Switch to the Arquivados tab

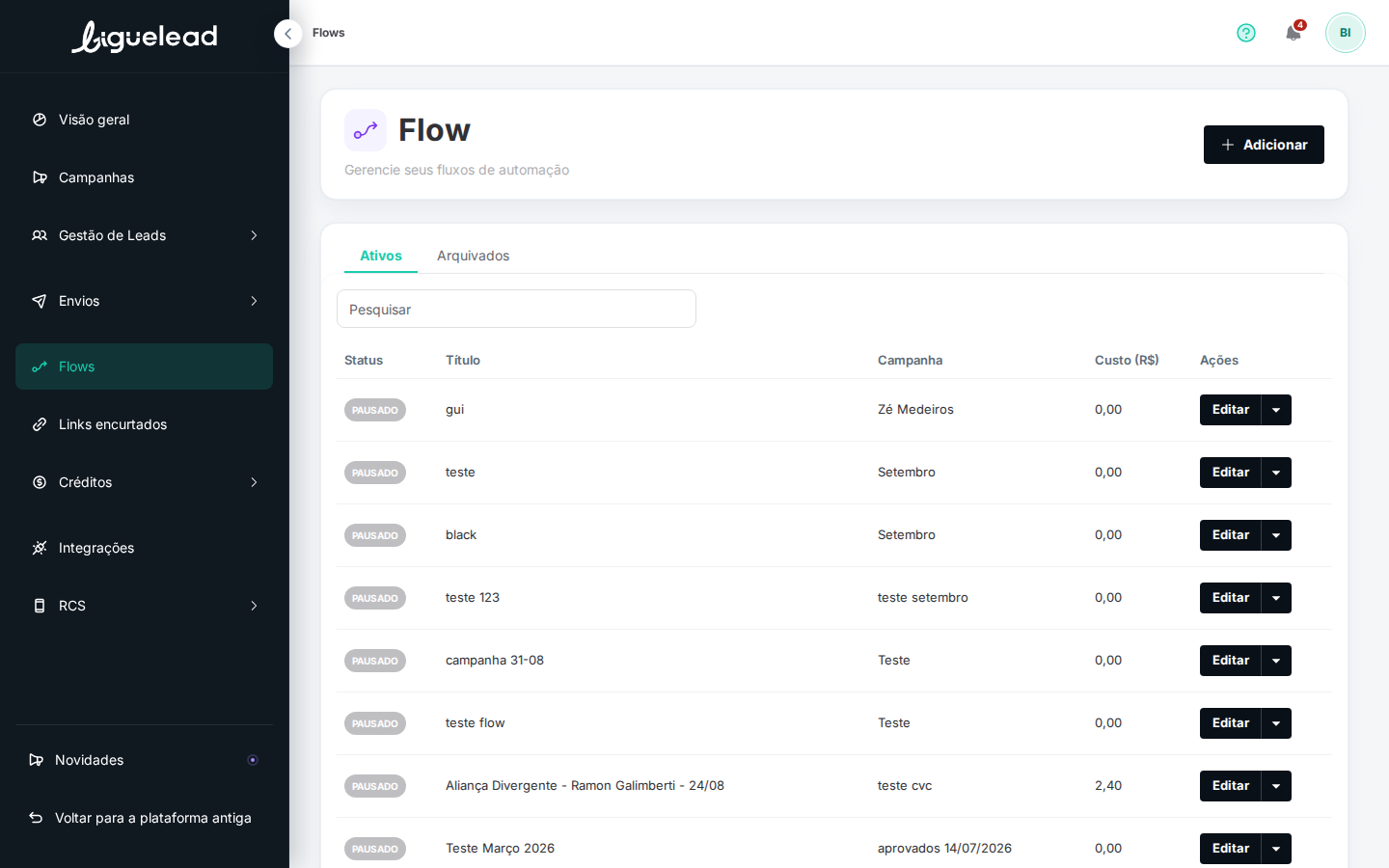click(473, 256)
